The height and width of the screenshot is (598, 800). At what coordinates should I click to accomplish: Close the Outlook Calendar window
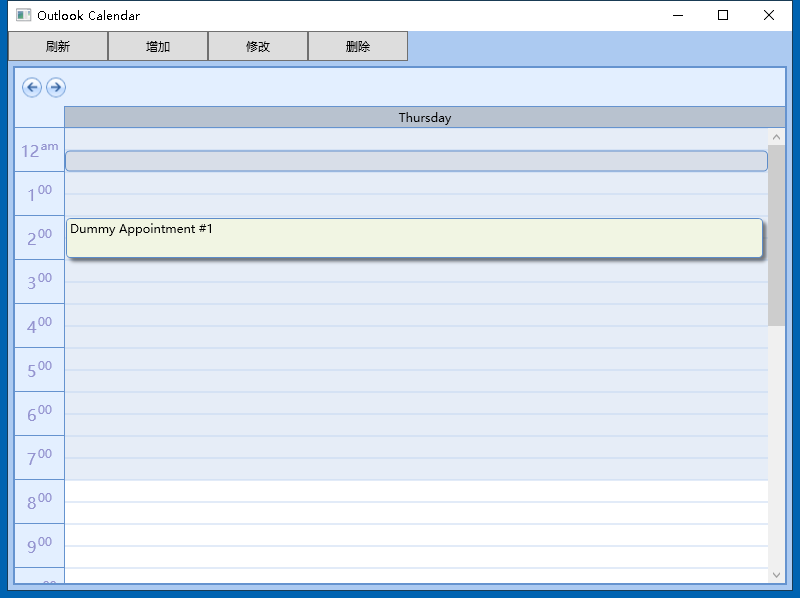coord(769,15)
